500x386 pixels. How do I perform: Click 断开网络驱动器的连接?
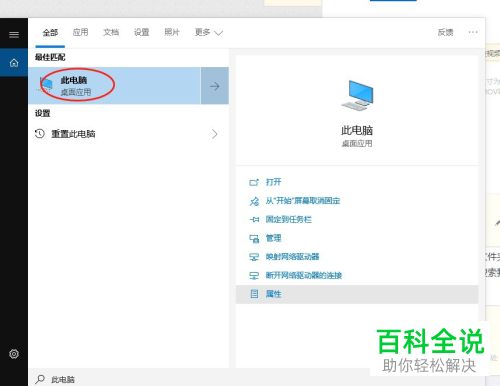point(304,275)
